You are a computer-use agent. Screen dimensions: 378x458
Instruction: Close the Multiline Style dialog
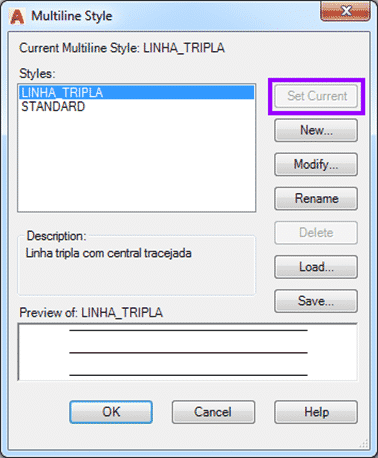click(x=345, y=11)
